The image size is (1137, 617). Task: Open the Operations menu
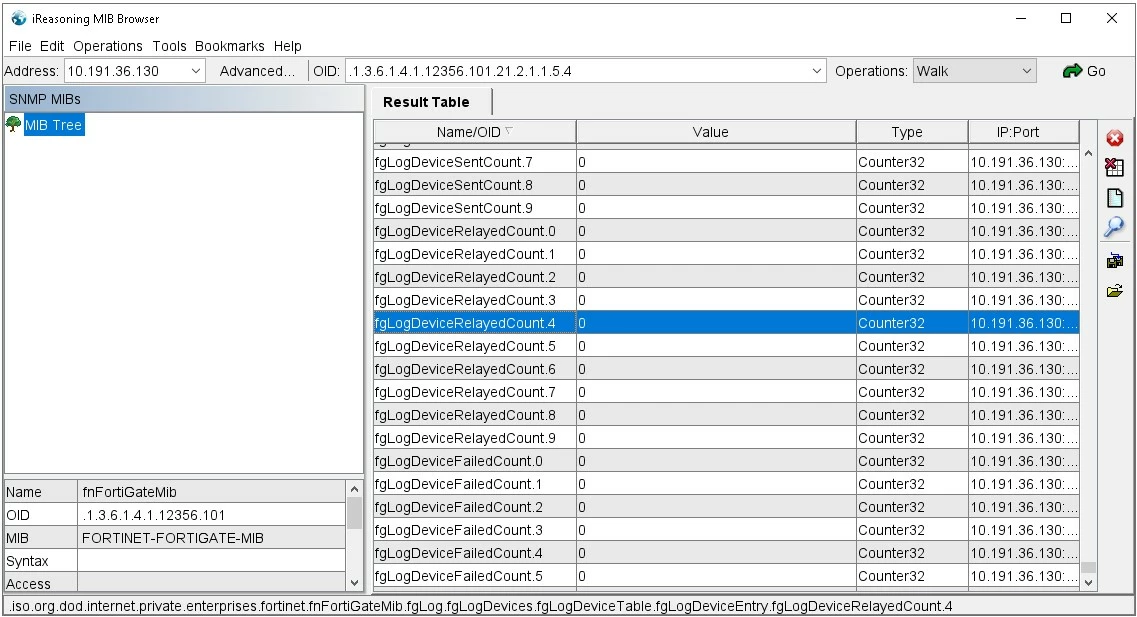coord(107,46)
